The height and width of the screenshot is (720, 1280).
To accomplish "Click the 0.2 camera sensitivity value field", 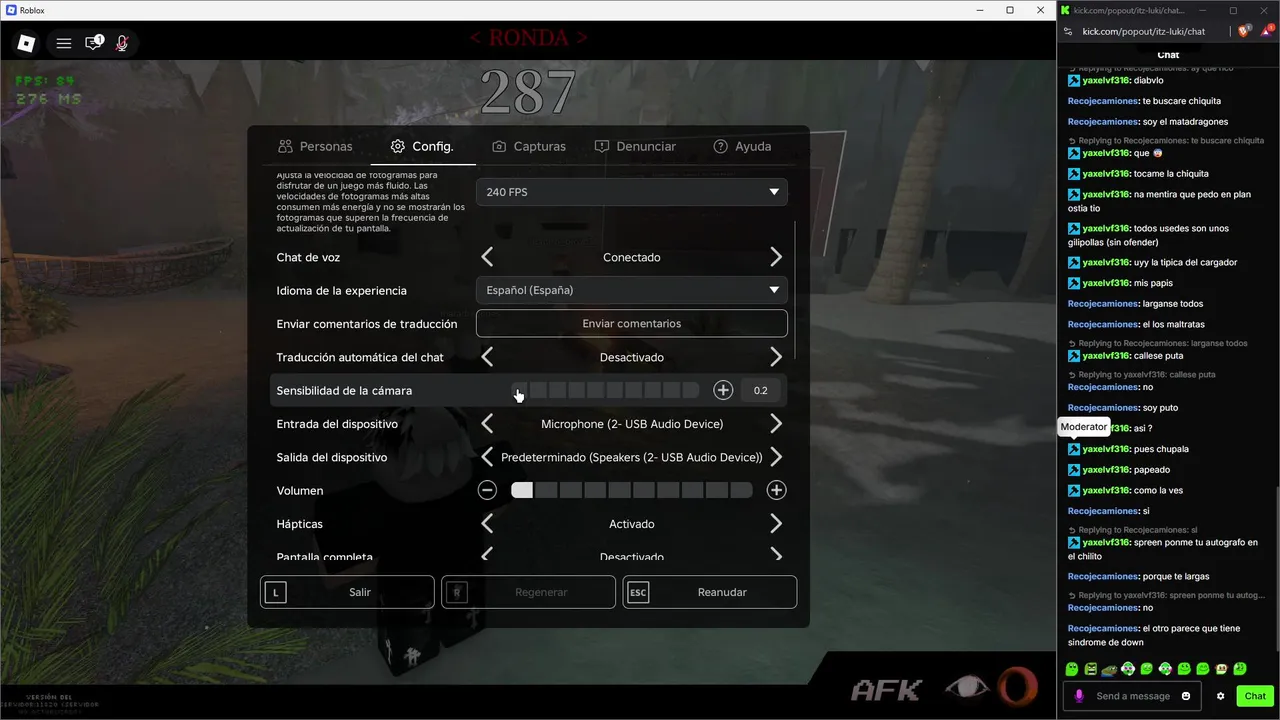I will 761,390.
